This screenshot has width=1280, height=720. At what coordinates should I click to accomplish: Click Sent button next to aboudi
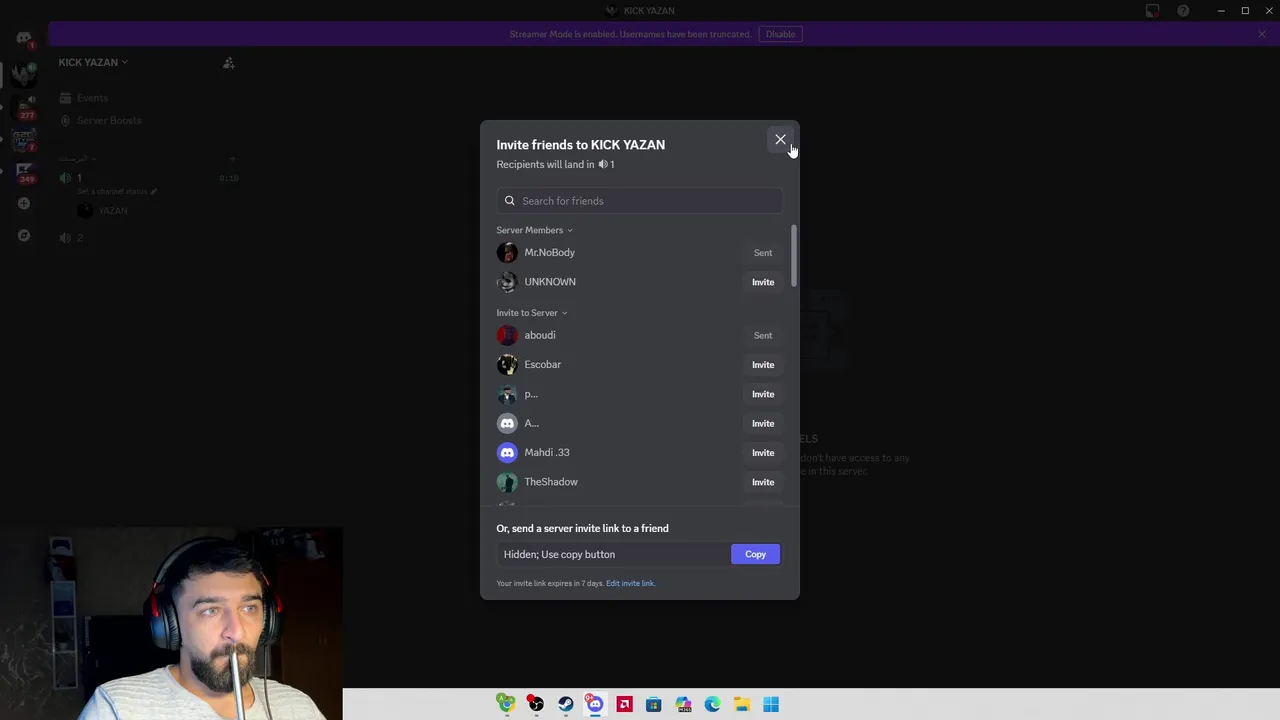tap(763, 336)
